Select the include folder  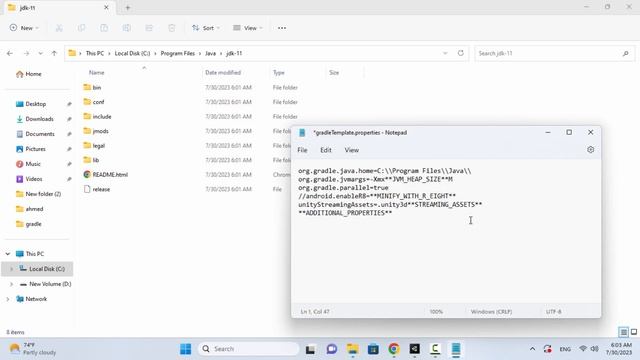tap(102, 117)
